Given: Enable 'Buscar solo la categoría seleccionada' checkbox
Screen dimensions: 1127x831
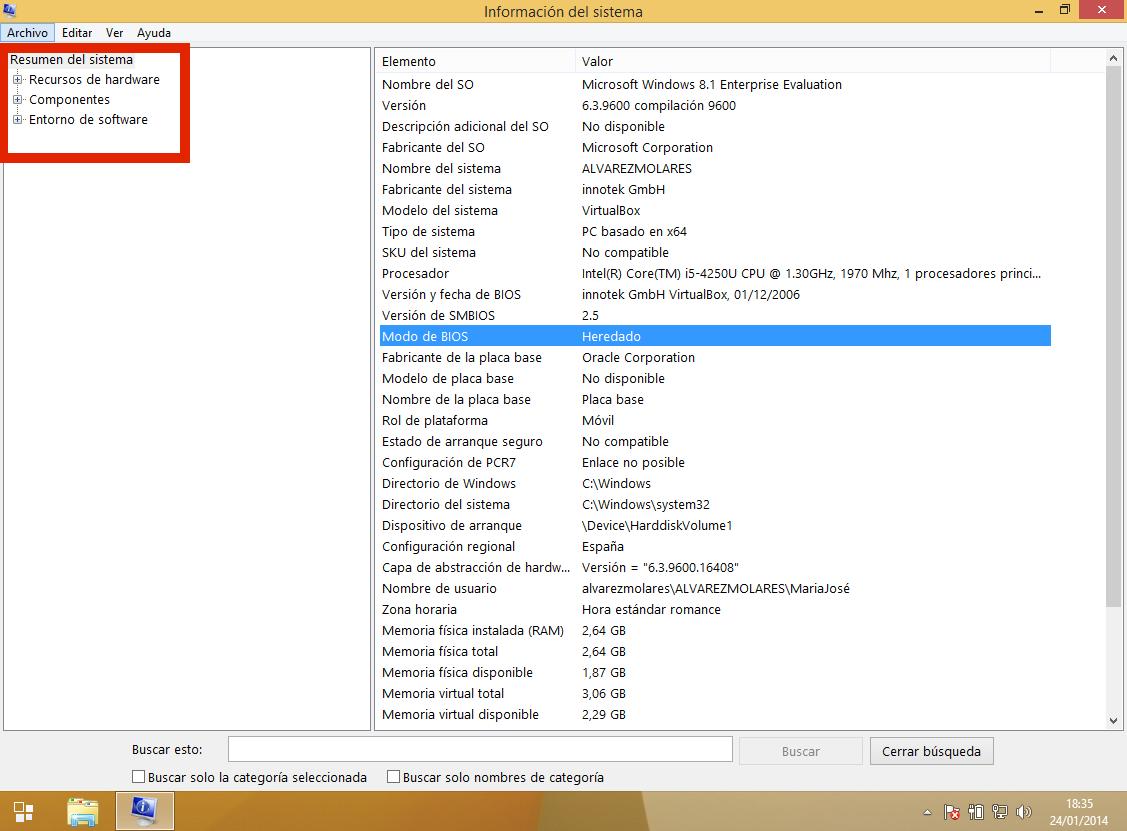Looking at the screenshot, I should [x=139, y=777].
